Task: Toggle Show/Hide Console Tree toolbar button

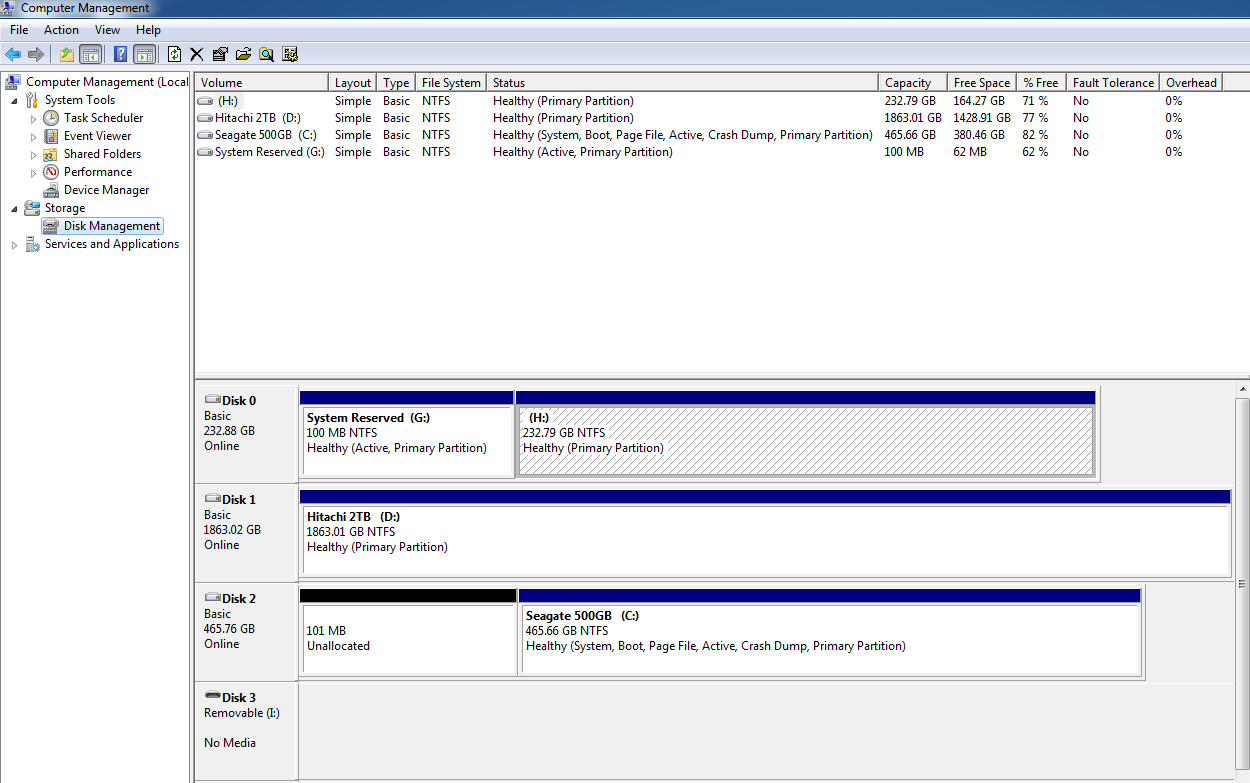Action: [x=90, y=54]
